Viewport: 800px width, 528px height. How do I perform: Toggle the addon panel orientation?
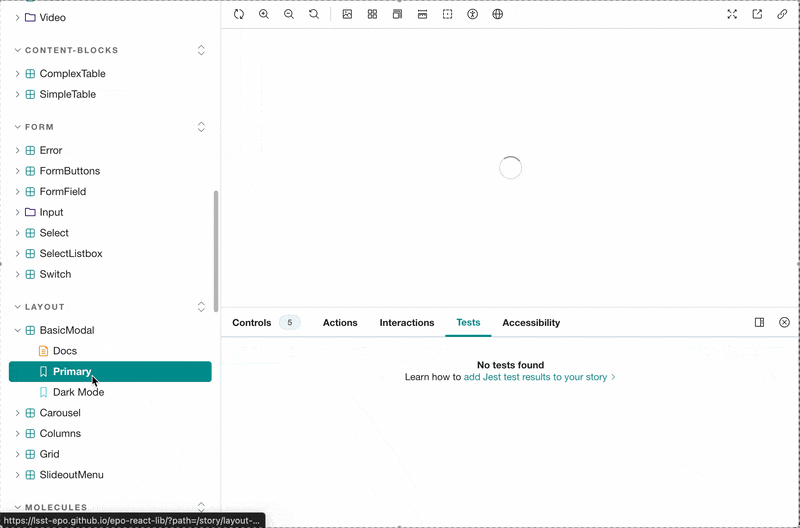(759, 322)
